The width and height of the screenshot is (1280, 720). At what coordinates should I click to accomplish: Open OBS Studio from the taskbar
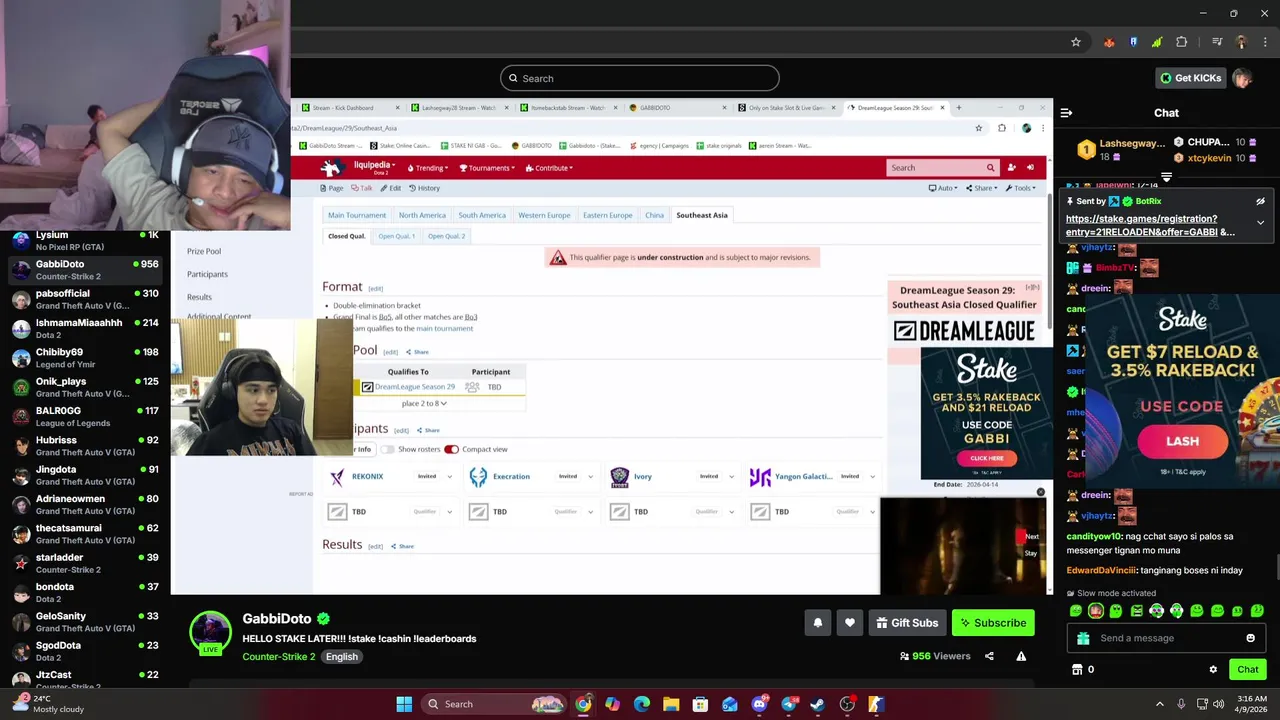tap(847, 704)
